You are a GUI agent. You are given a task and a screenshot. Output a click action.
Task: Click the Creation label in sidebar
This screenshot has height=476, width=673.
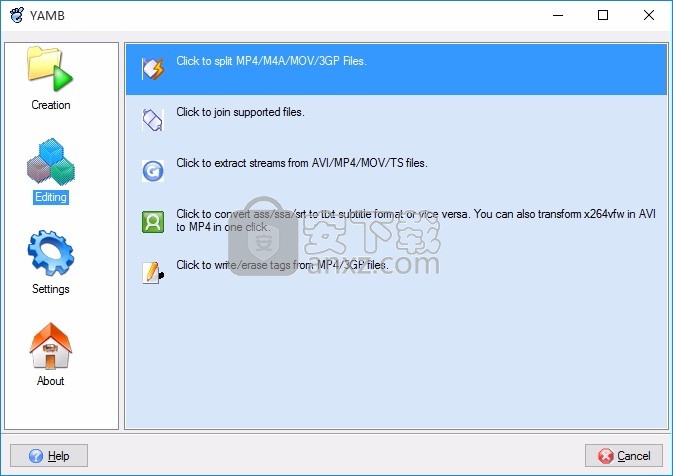[51, 105]
